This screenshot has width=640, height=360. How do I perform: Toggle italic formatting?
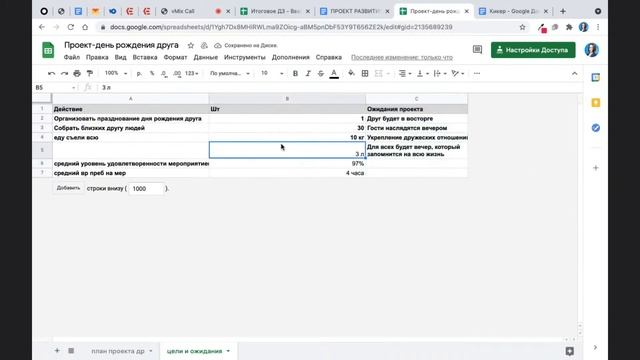click(308, 73)
